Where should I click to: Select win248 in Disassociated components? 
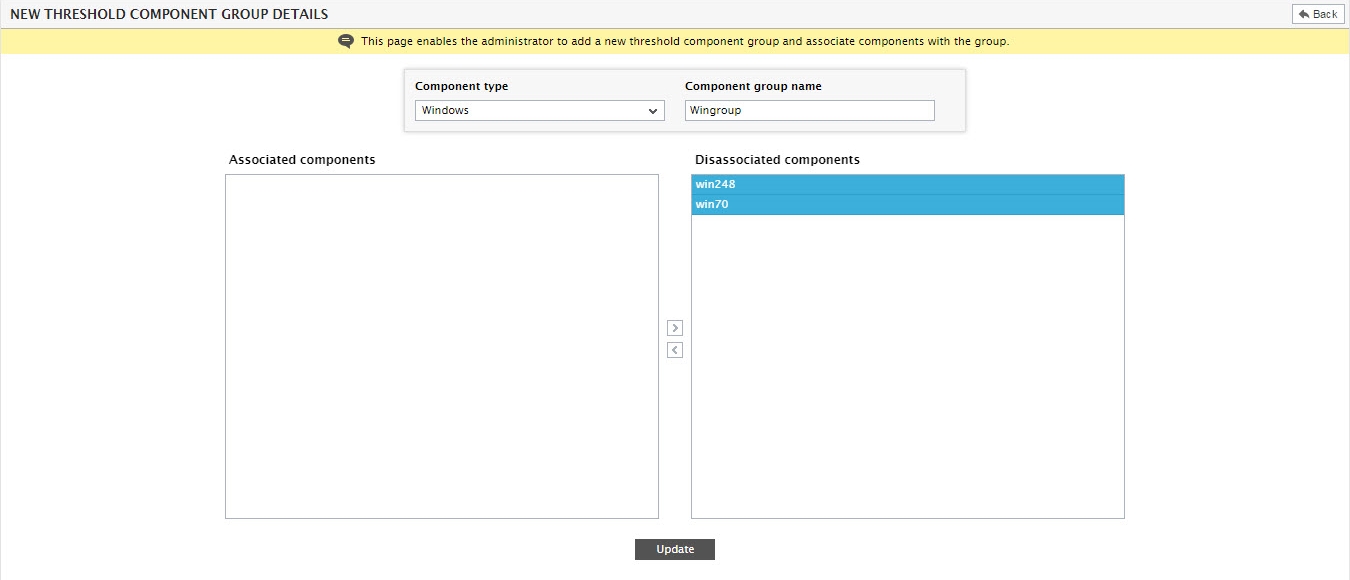point(908,185)
